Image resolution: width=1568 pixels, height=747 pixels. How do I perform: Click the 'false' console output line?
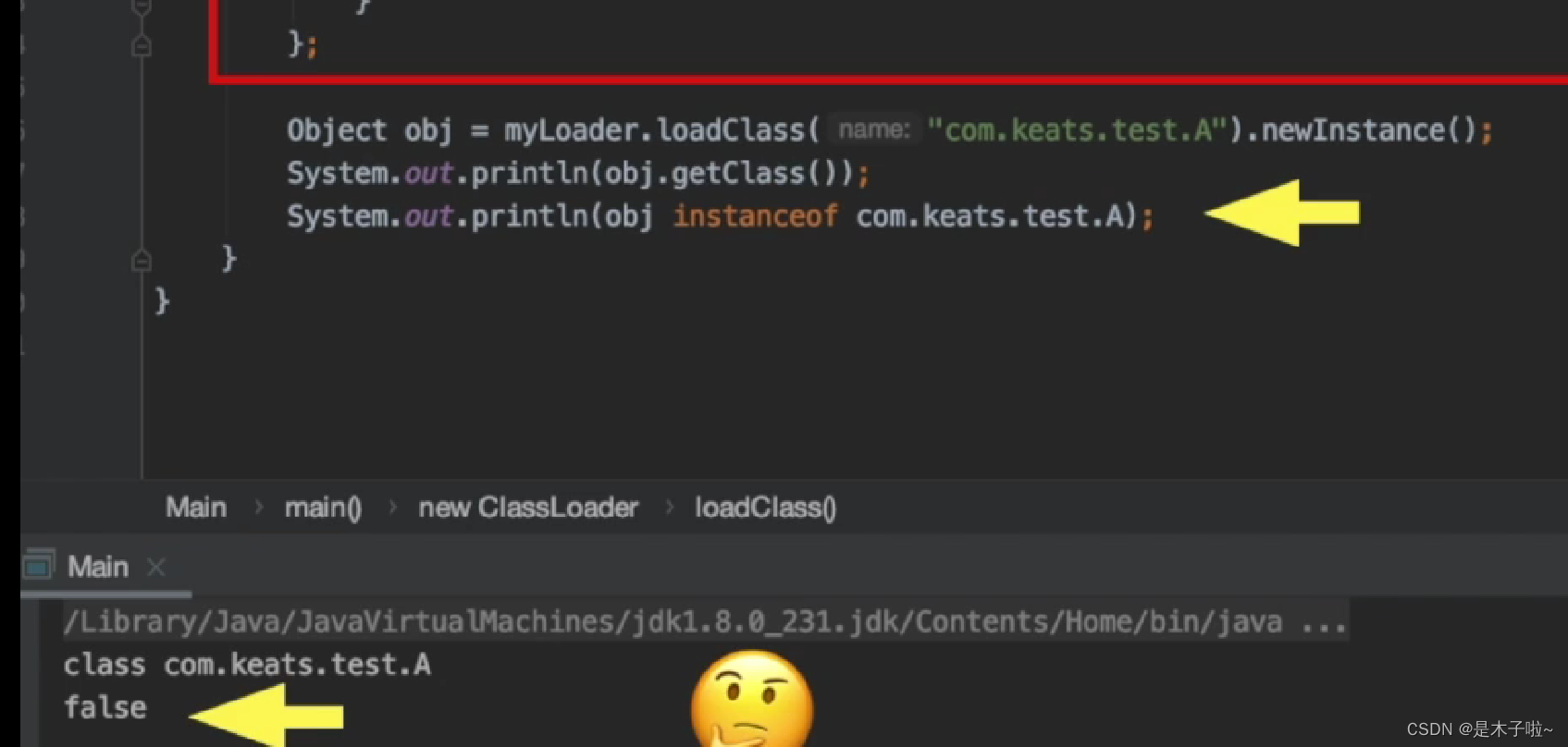click(x=105, y=708)
